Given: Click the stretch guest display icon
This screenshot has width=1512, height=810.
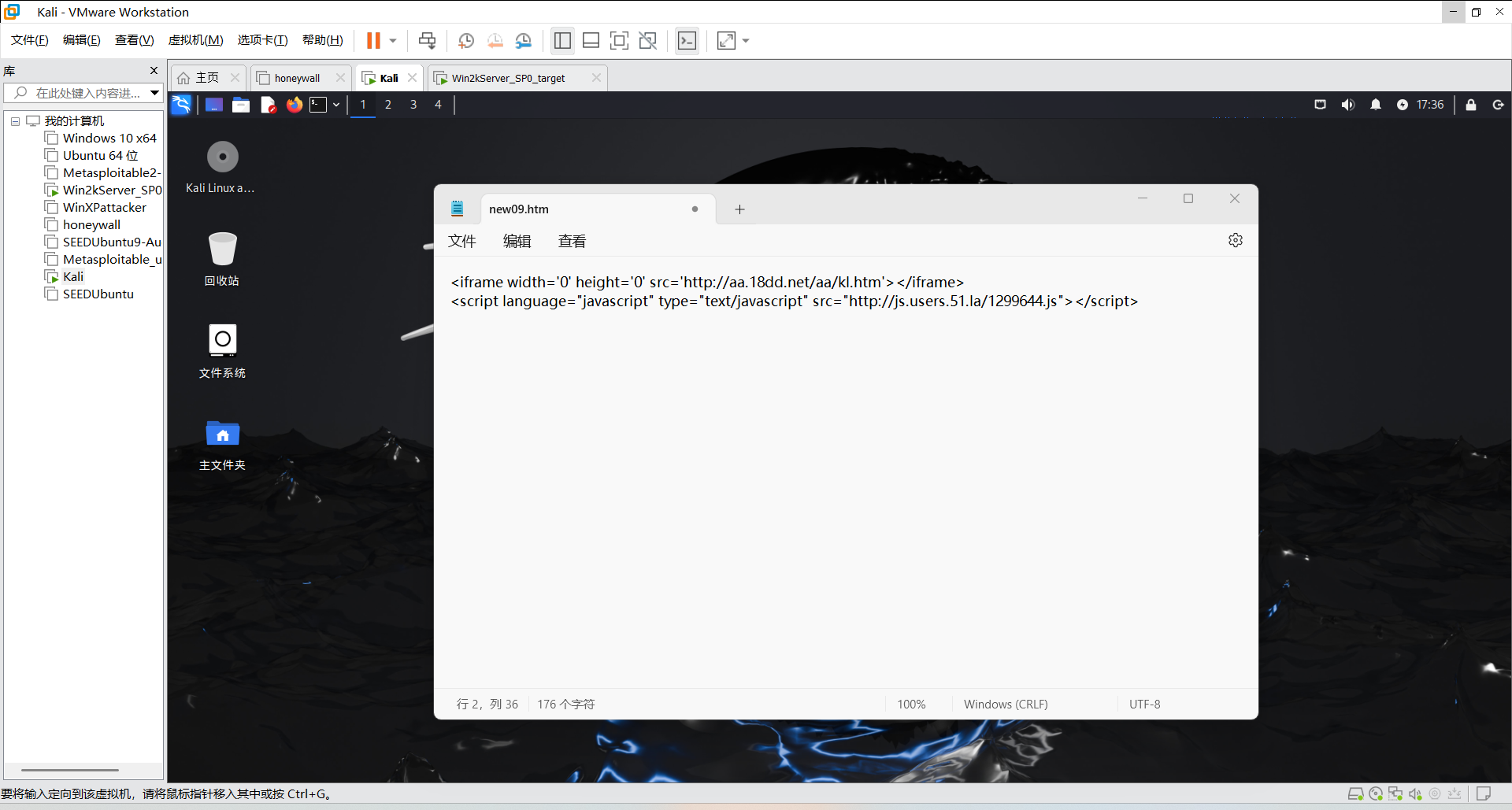Looking at the screenshot, I should [726, 40].
